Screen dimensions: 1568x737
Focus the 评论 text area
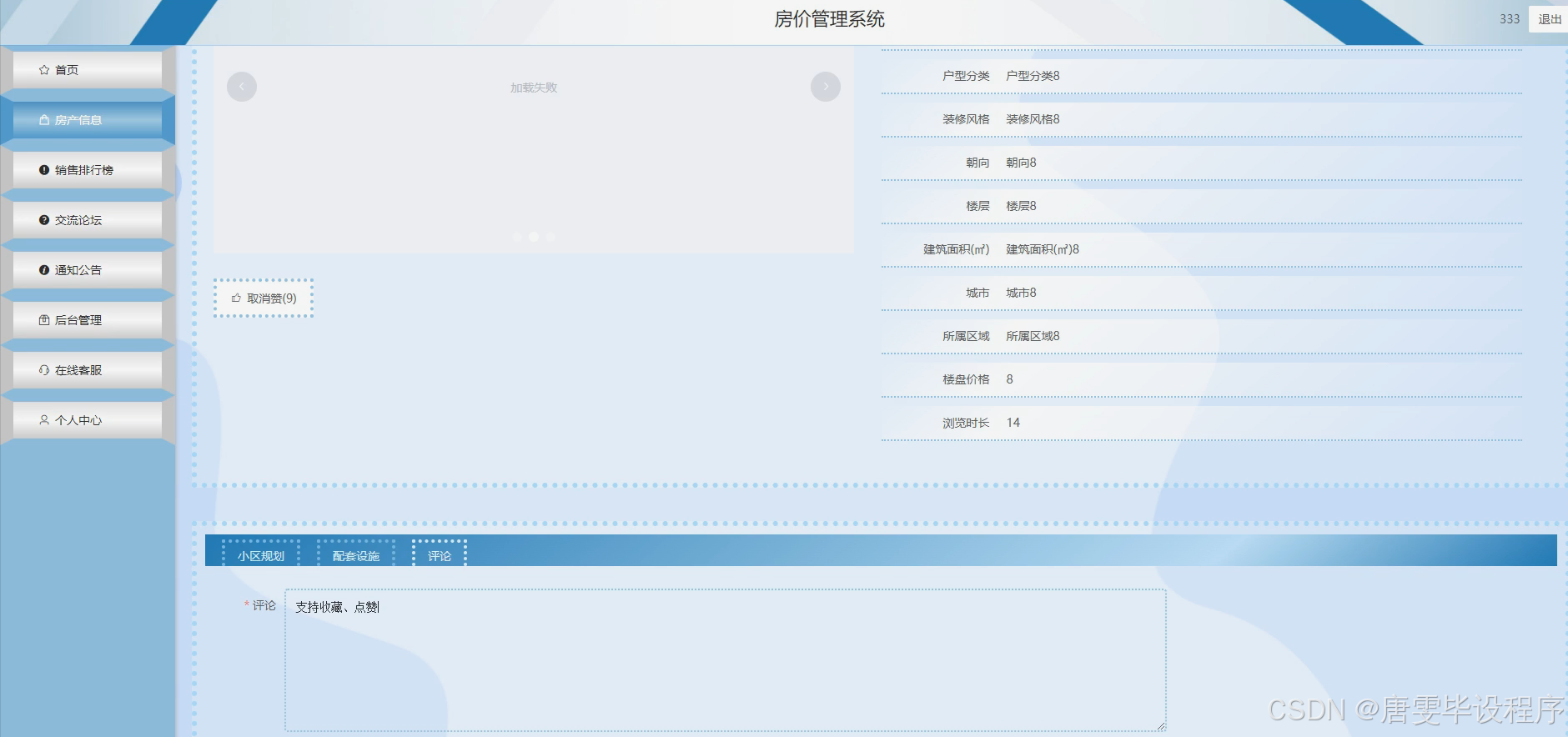pyautogui.click(x=726, y=660)
